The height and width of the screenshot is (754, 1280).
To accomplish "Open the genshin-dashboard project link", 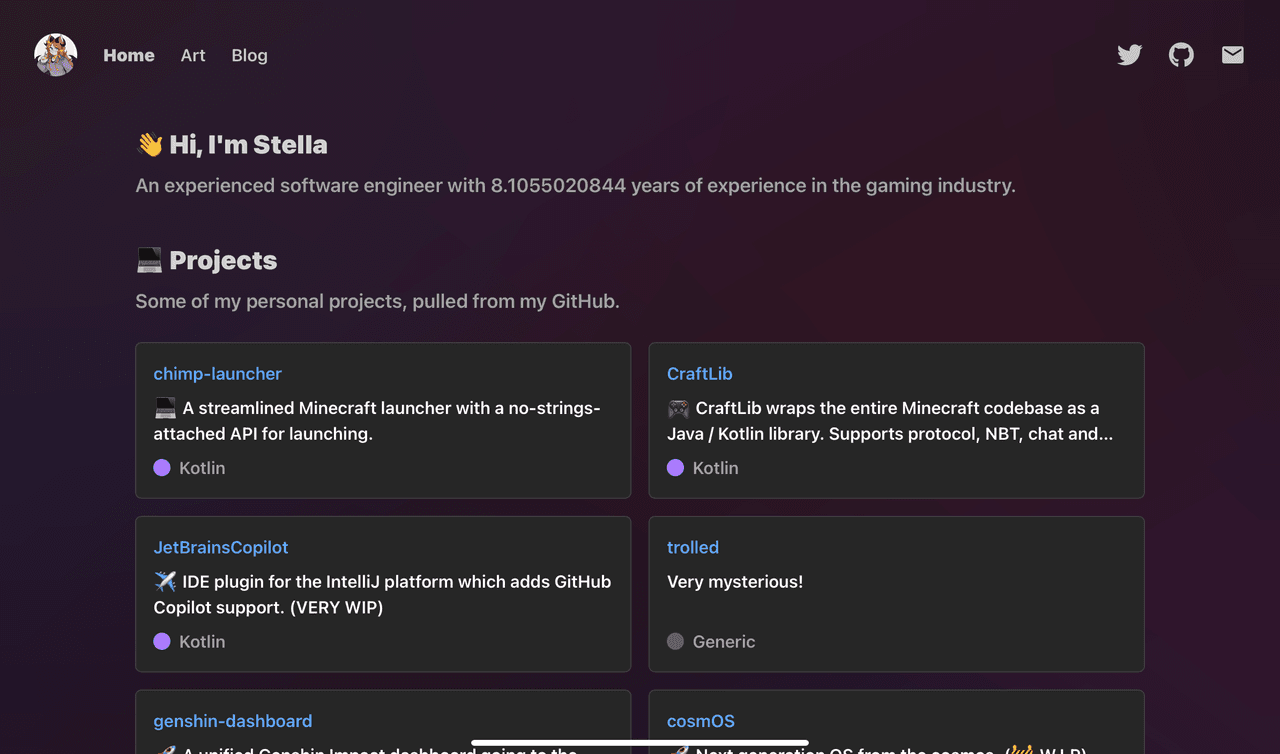I will tap(233, 721).
